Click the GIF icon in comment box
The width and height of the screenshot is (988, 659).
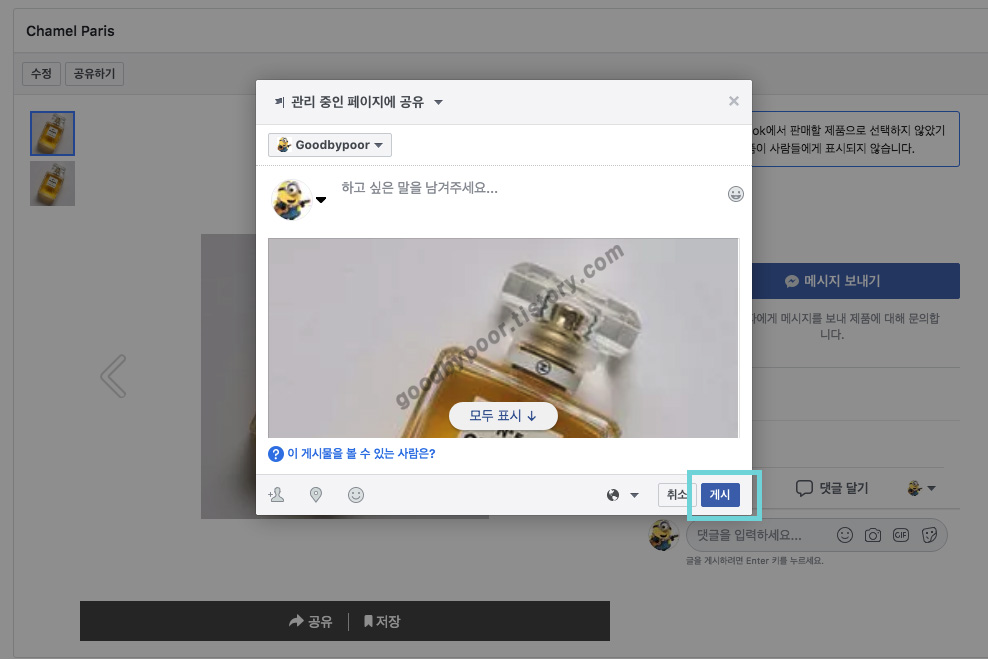pos(901,535)
